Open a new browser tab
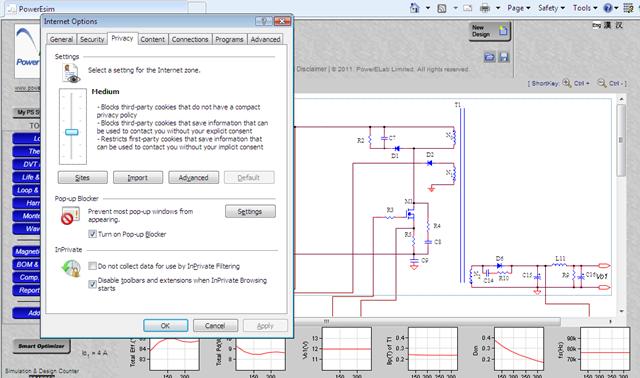640x378 pixels. tap(197, 8)
